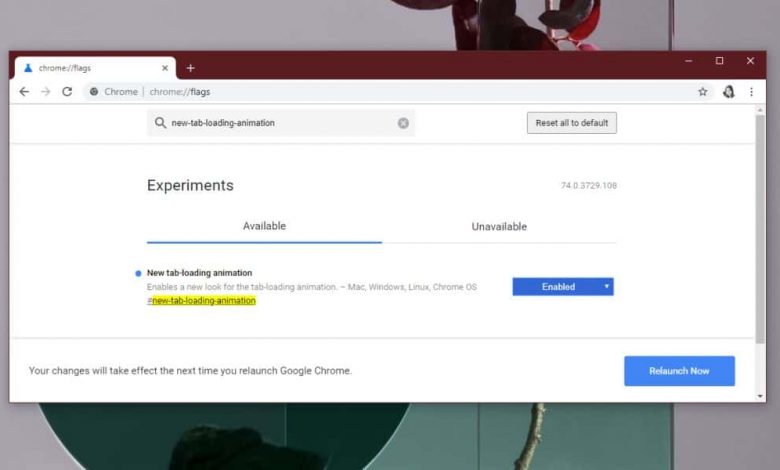Image resolution: width=780 pixels, height=470 pixels.
Task: Click the Chrome site info icon
Action: (x=94, y=92)
